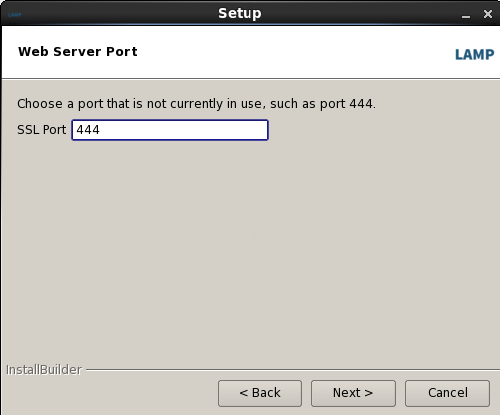Click the Setup title in the title bar
Screen dimensions: 500x415
pos(240,14)
